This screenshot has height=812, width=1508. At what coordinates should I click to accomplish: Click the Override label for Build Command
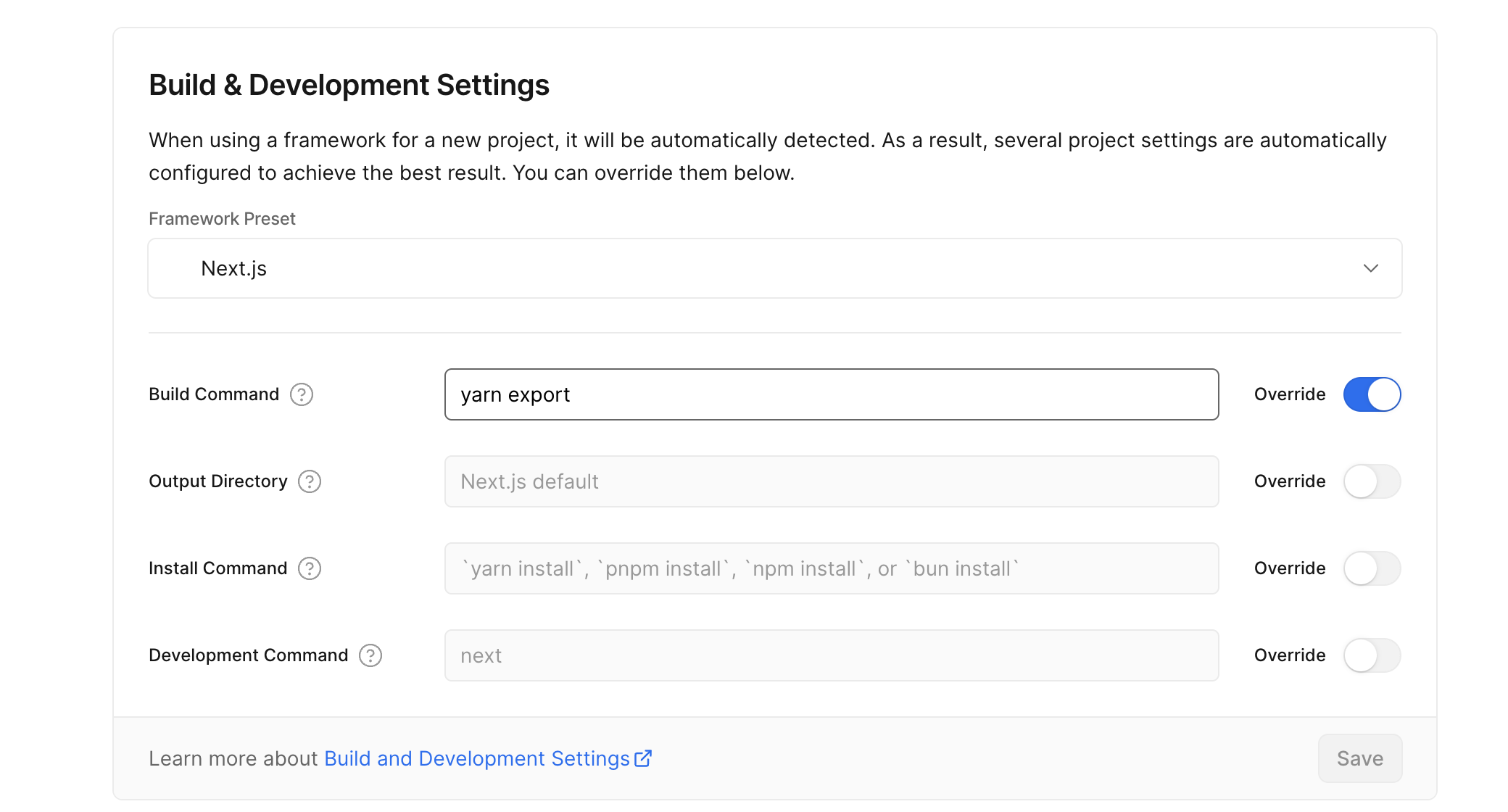(1289, 394)
